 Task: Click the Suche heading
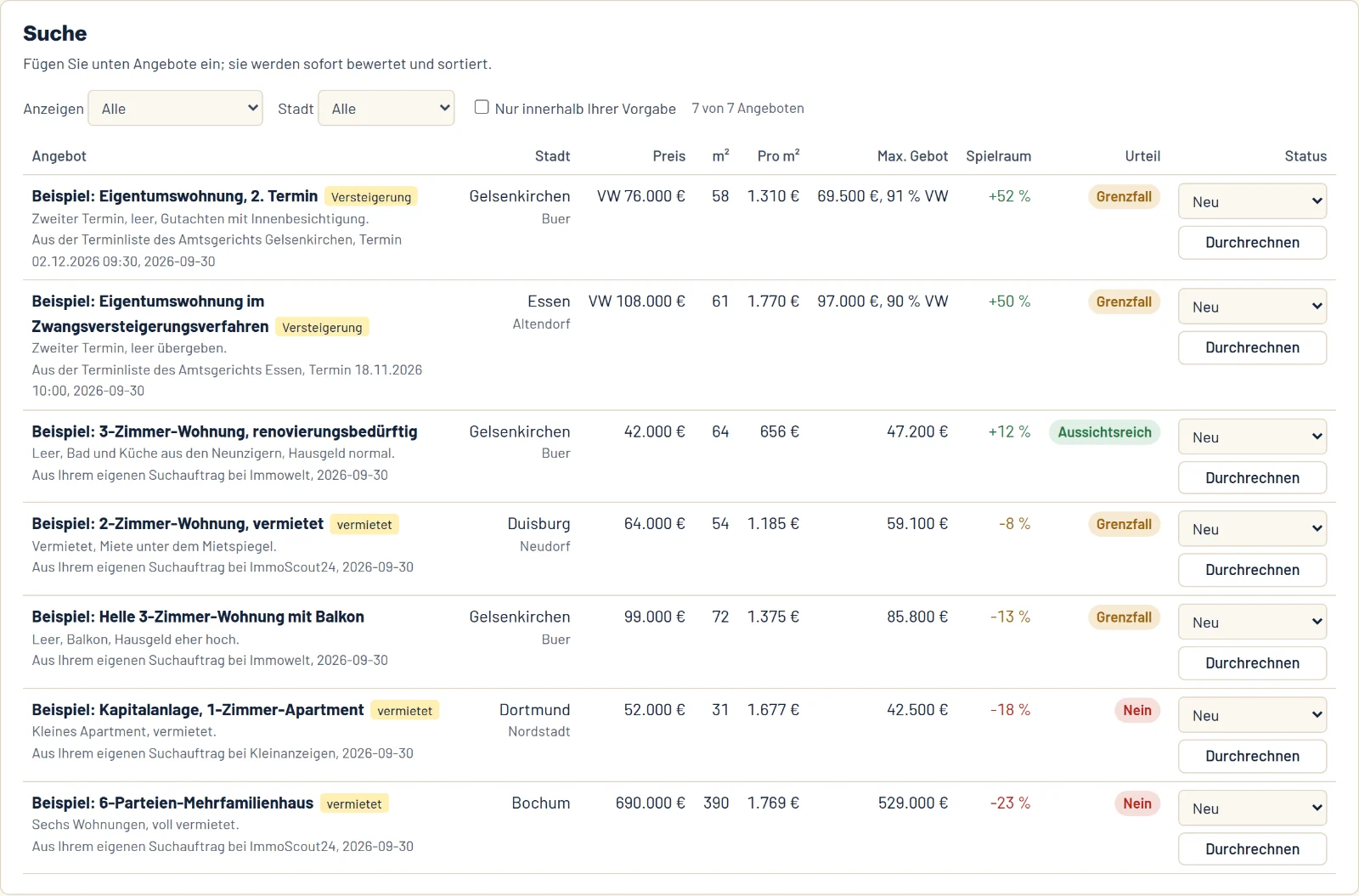(x=55, y=33)
